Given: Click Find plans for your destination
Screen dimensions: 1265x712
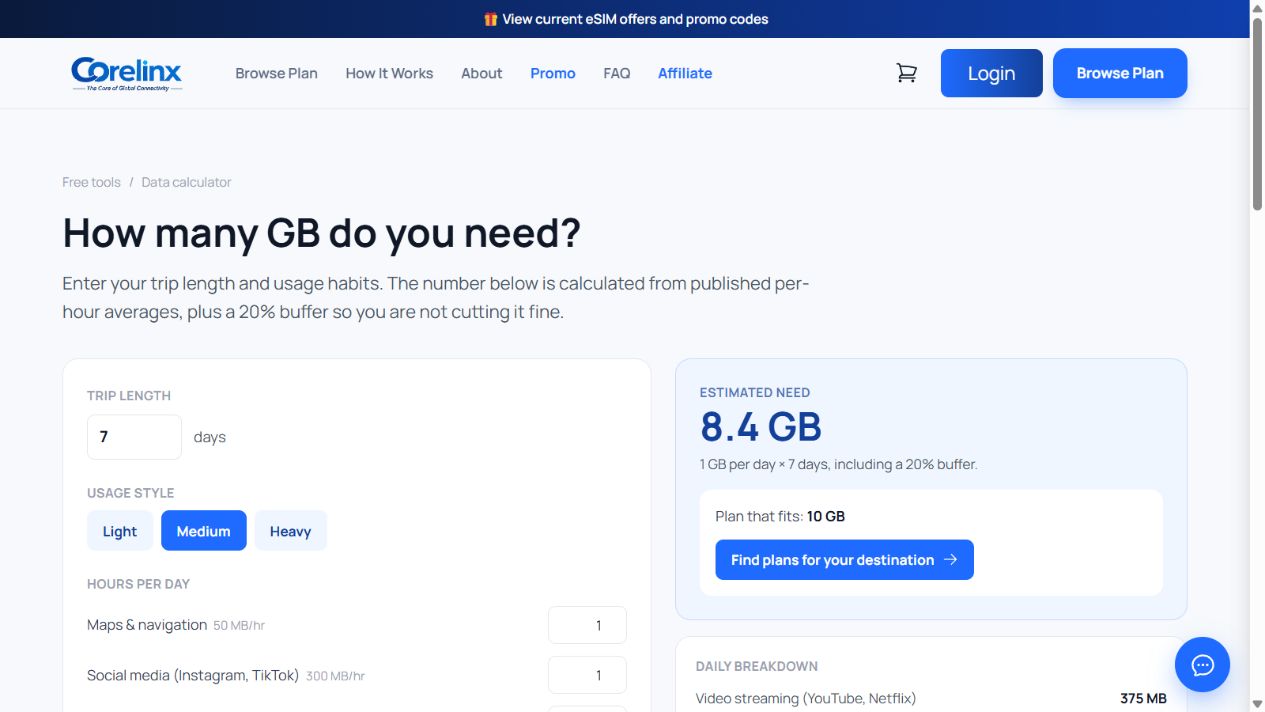Looking at the screenshot, I should (x=845, y=560).
